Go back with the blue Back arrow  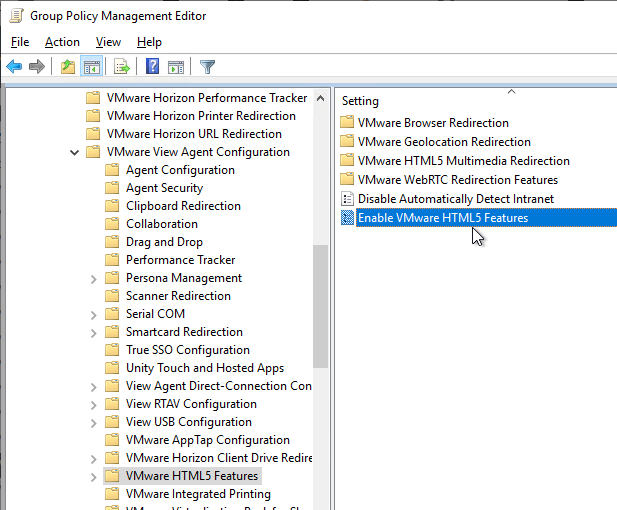[x=14, y=67]
